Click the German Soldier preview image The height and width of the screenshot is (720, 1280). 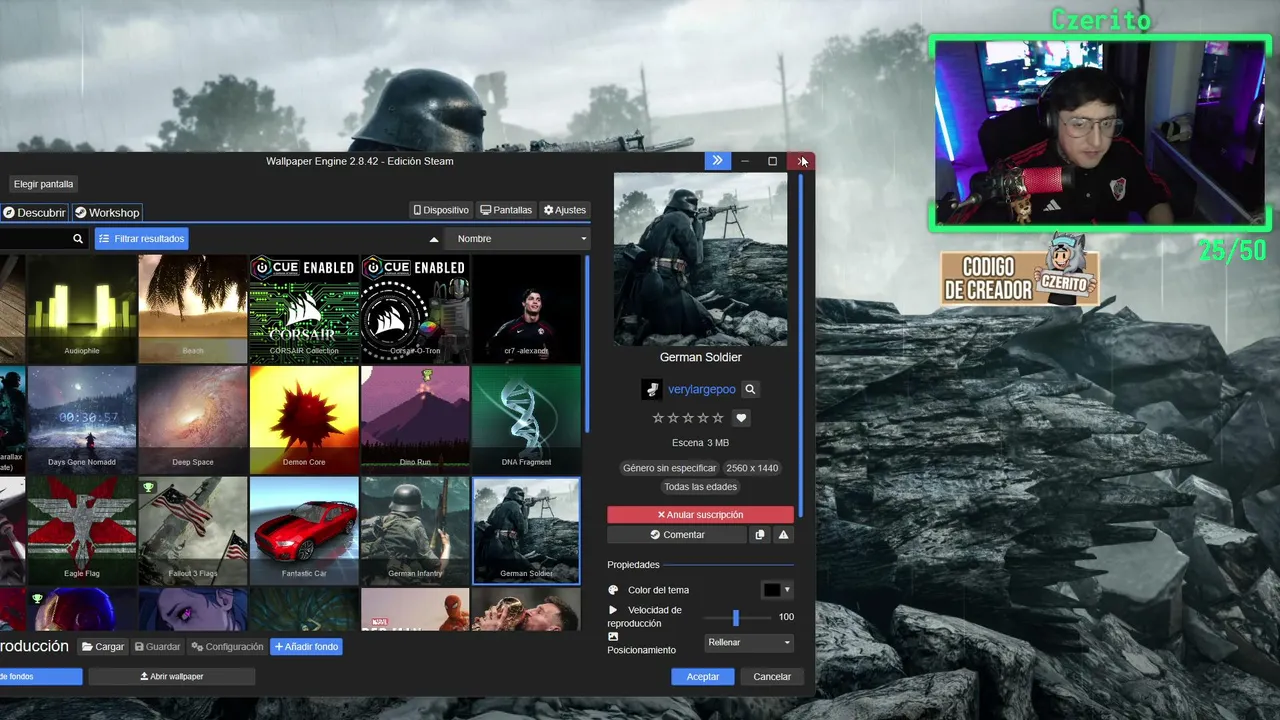click(x=700, y=259)
